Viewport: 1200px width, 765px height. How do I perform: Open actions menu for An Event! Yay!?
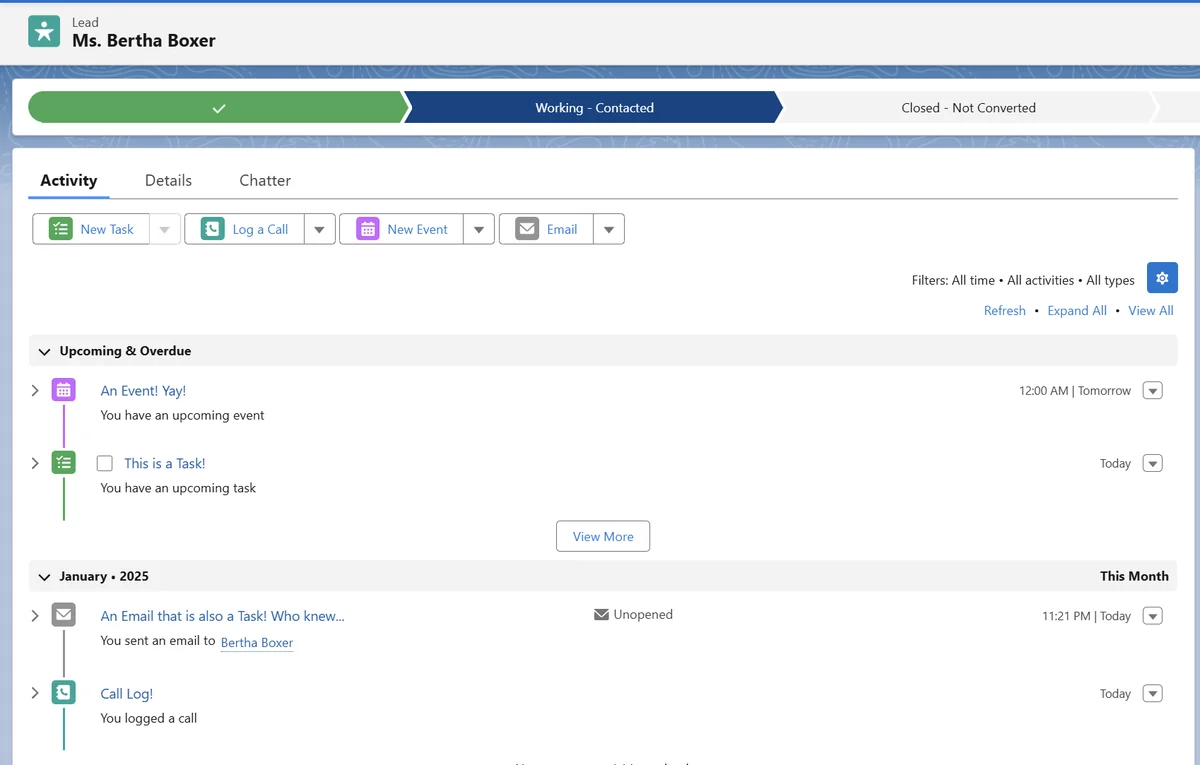click(x=1153, y=391)
